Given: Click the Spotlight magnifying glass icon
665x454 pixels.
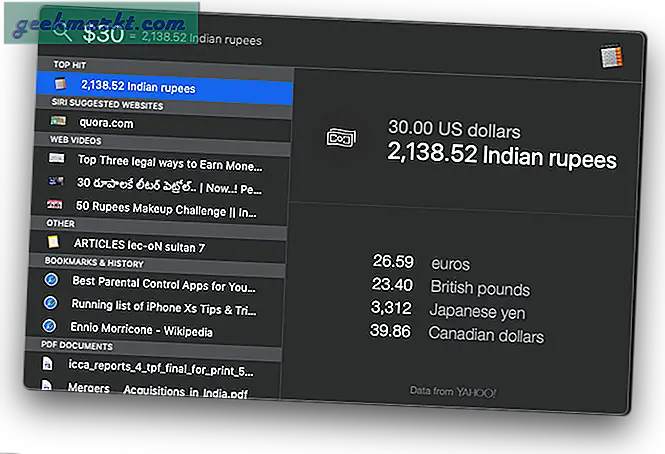Looking at the screenshot, I should click(x=63, y=33).
